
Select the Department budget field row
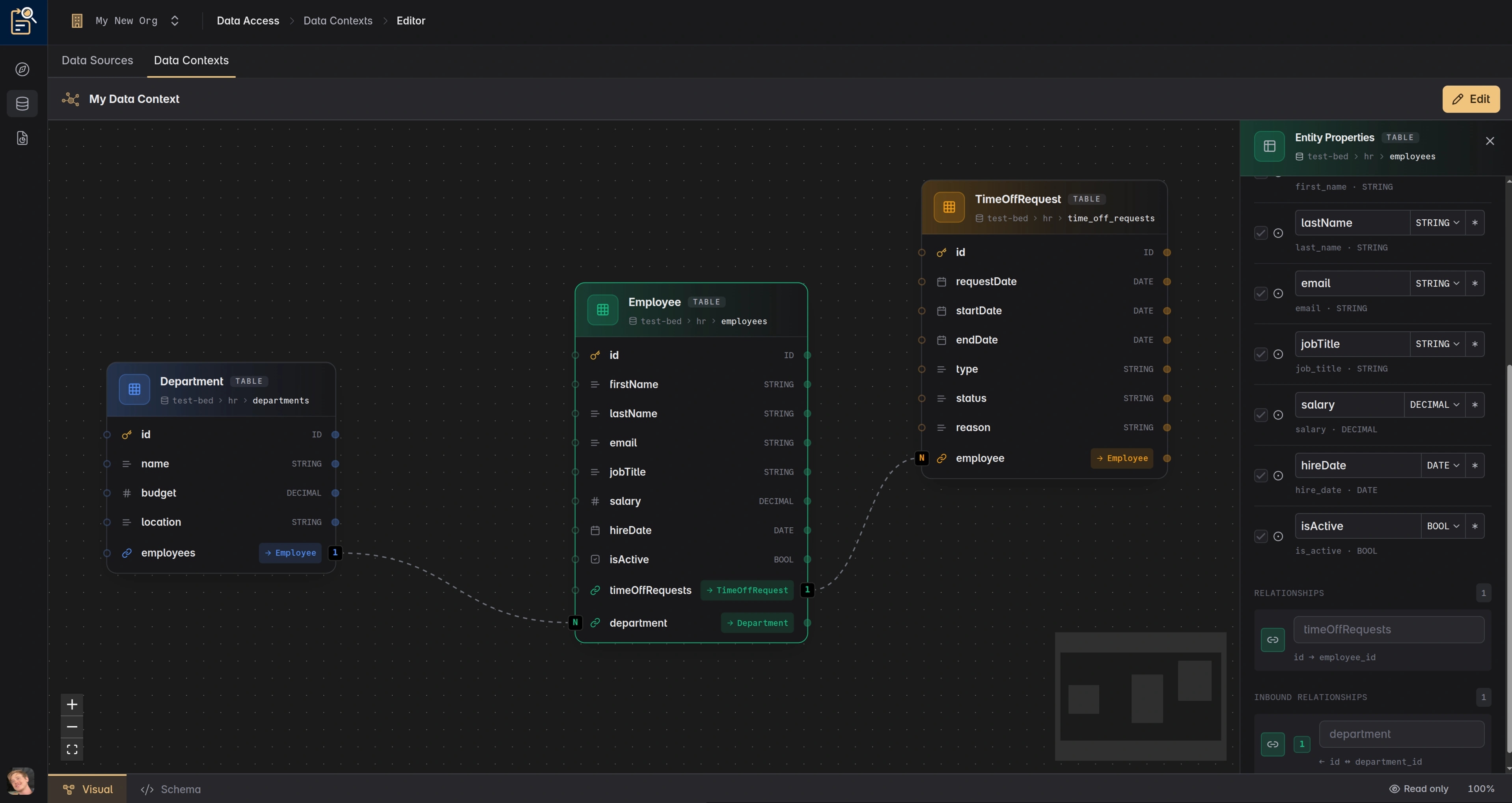221,493
